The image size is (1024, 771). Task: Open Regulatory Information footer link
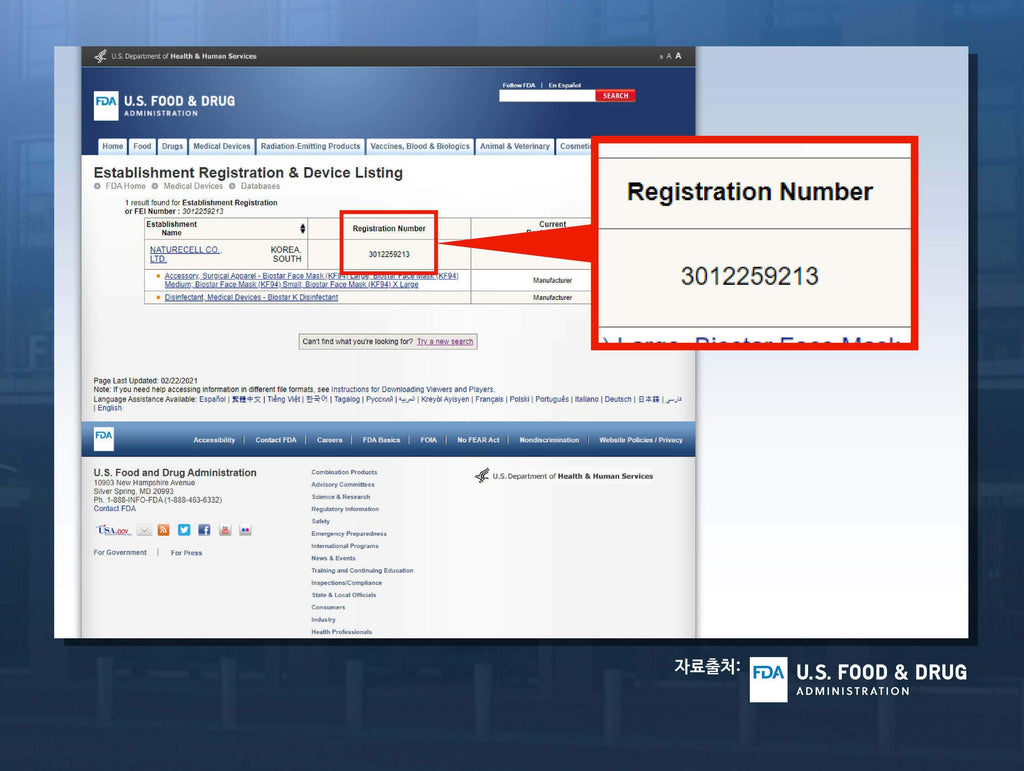(345, 509)
